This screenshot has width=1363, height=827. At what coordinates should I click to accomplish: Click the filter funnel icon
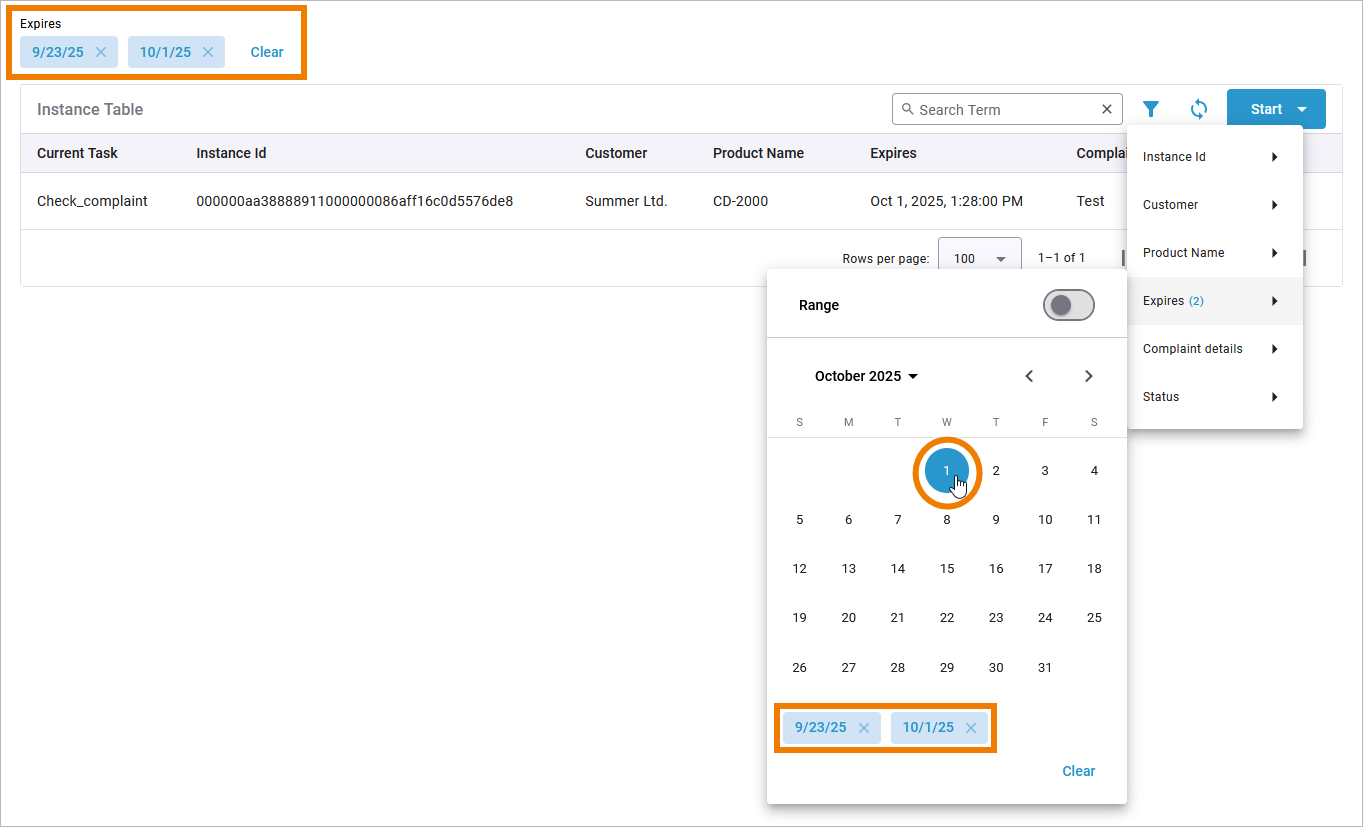point(1151,109)
